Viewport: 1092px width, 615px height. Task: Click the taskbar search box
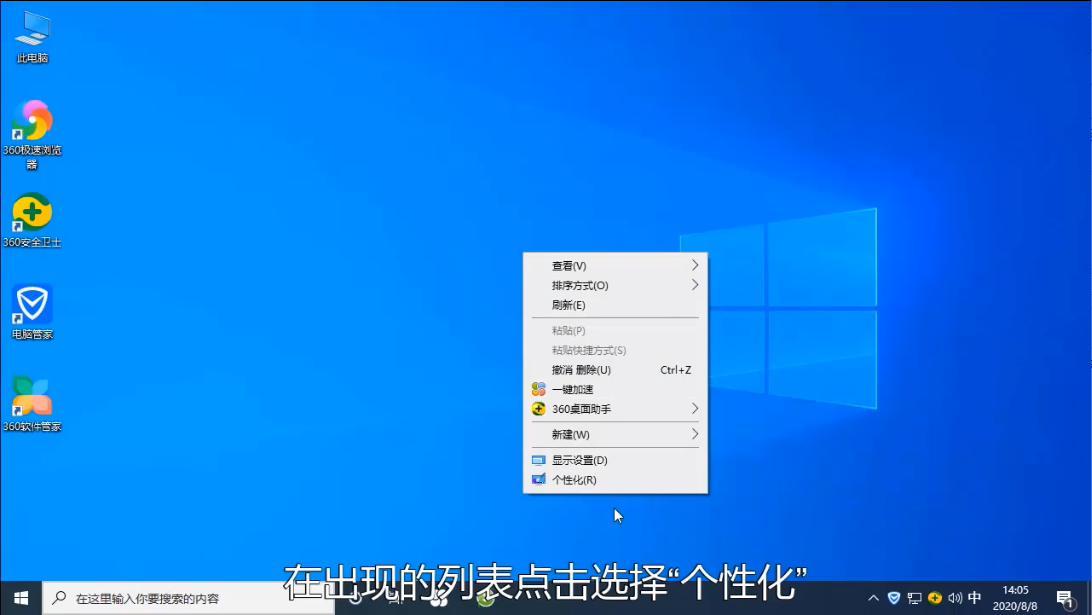tap(190, 598)
